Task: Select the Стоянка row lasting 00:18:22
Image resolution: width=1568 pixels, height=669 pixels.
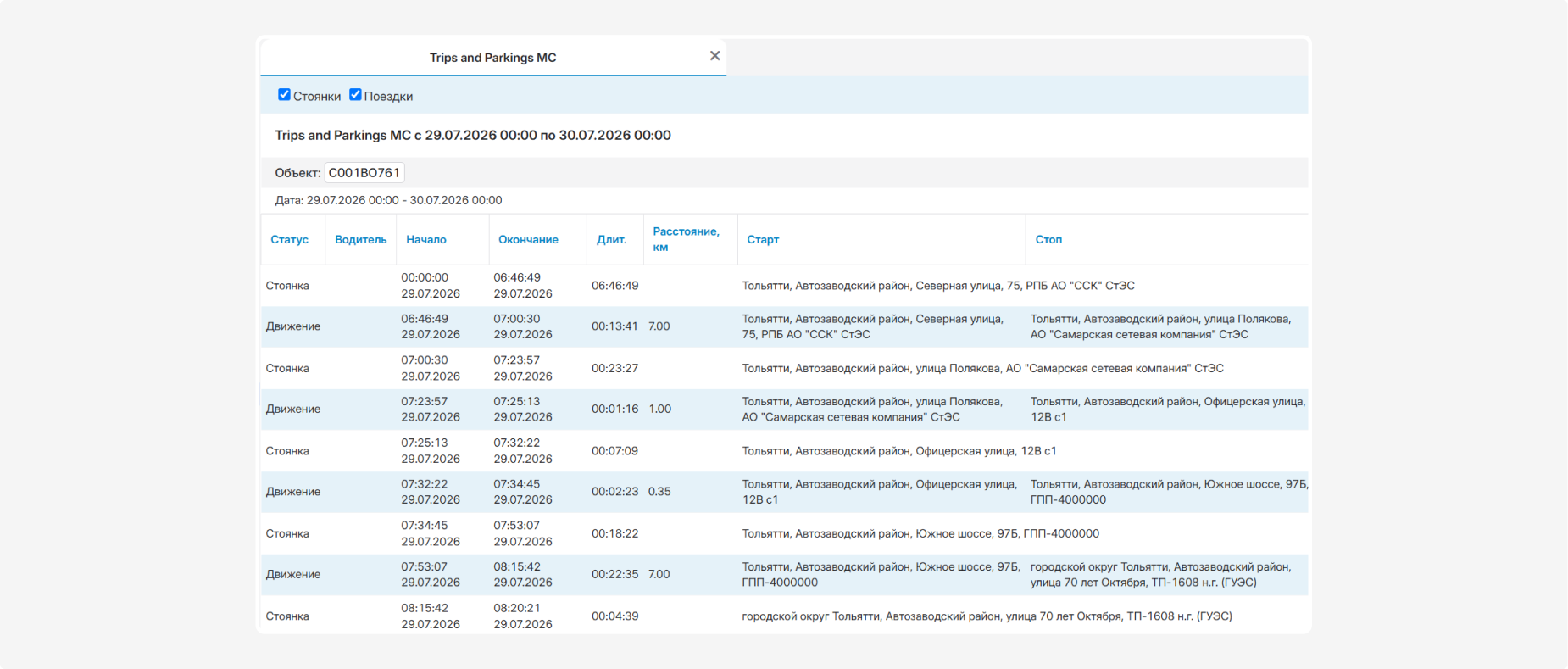Action: click(x=784, y=533)
